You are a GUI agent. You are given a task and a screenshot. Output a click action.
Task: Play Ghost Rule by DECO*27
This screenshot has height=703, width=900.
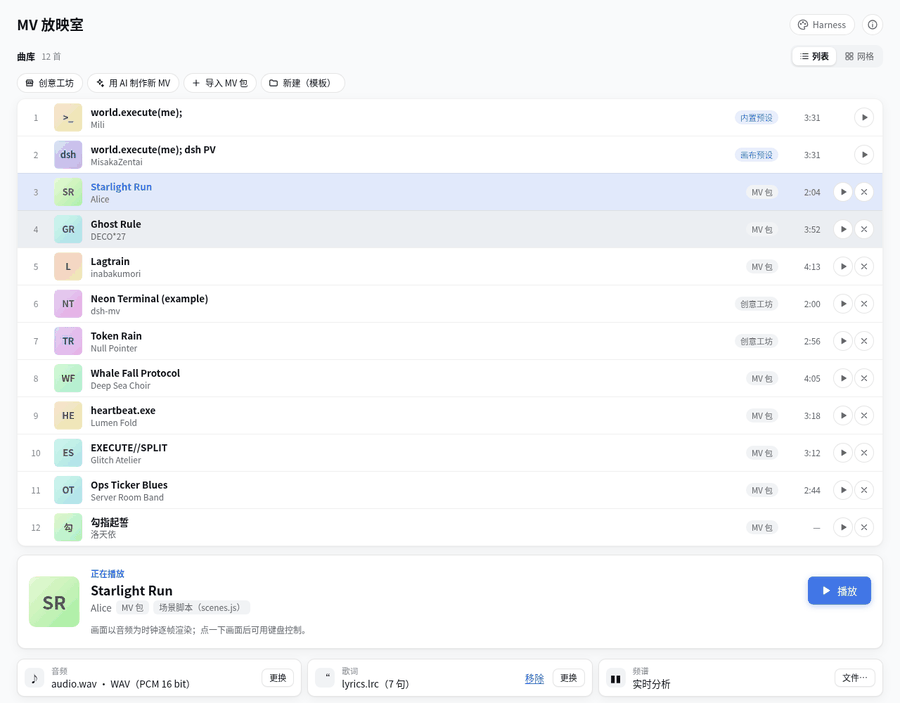click(x=843, y=230)
